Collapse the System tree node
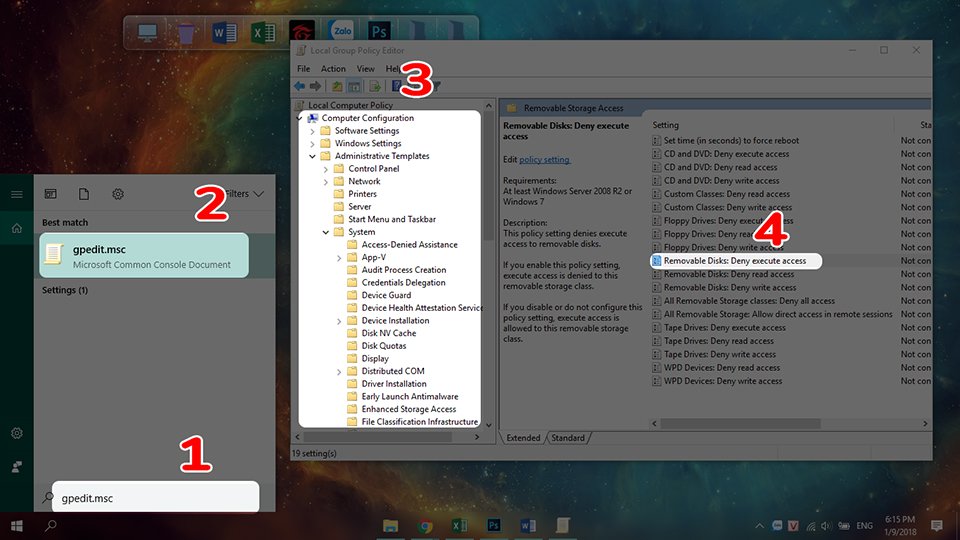This screenshot has height=540, width=960. (326, 232)
